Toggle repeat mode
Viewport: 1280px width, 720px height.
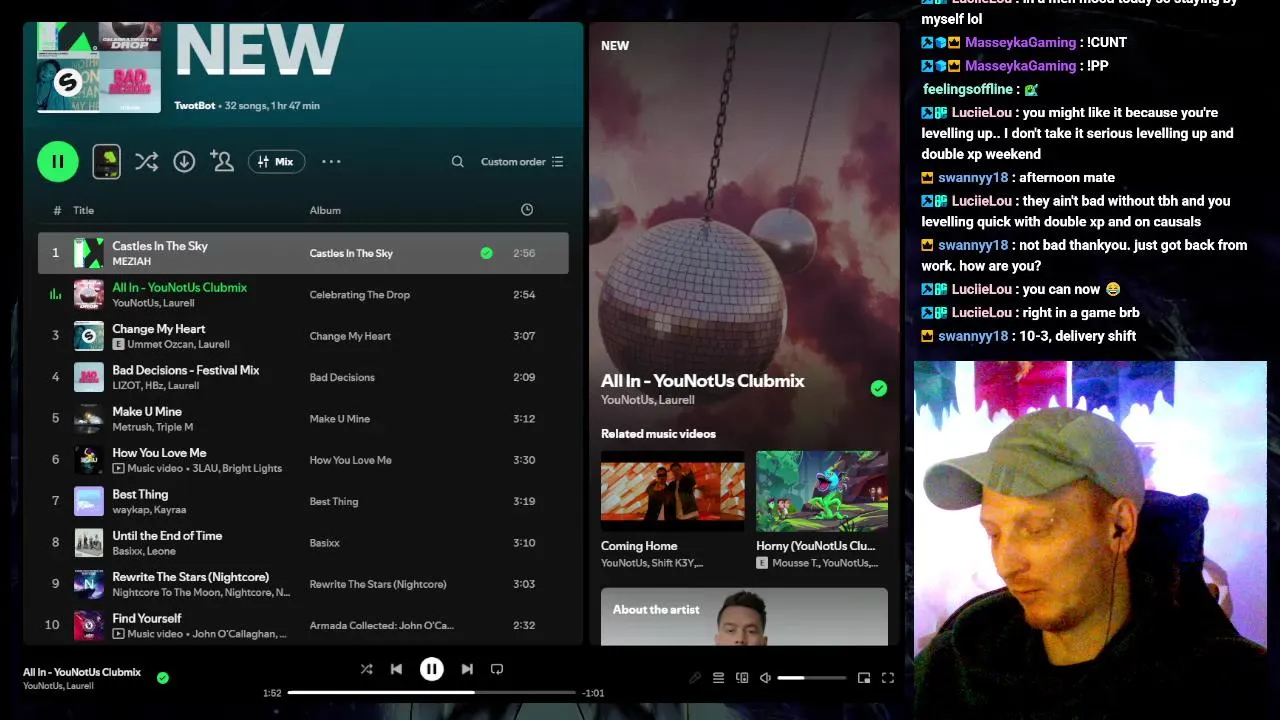[x=497, y=669]
